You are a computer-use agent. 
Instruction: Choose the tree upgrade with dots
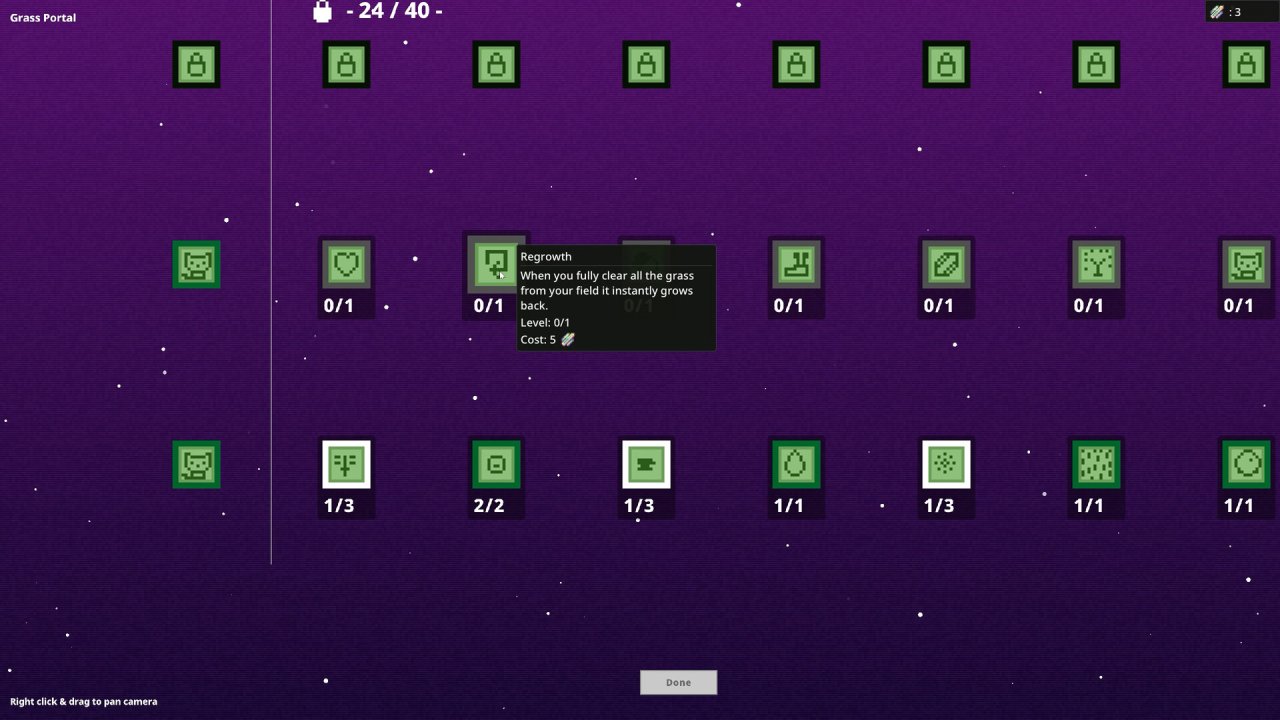[x=1096, y=265]
